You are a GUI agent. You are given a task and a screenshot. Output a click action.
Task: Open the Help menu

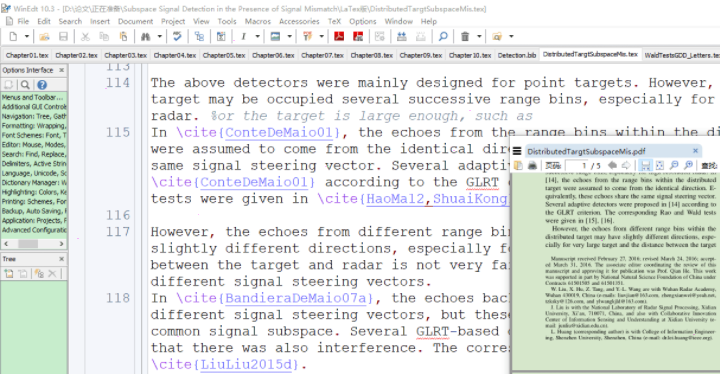pos(429,21)
